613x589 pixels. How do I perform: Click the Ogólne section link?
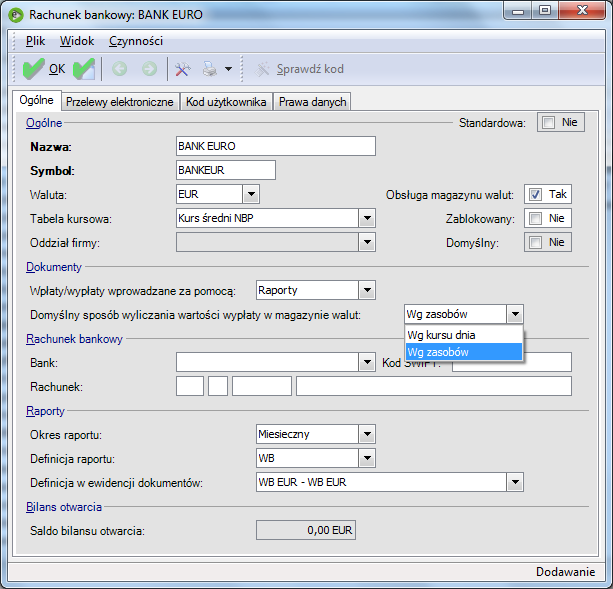44,123
